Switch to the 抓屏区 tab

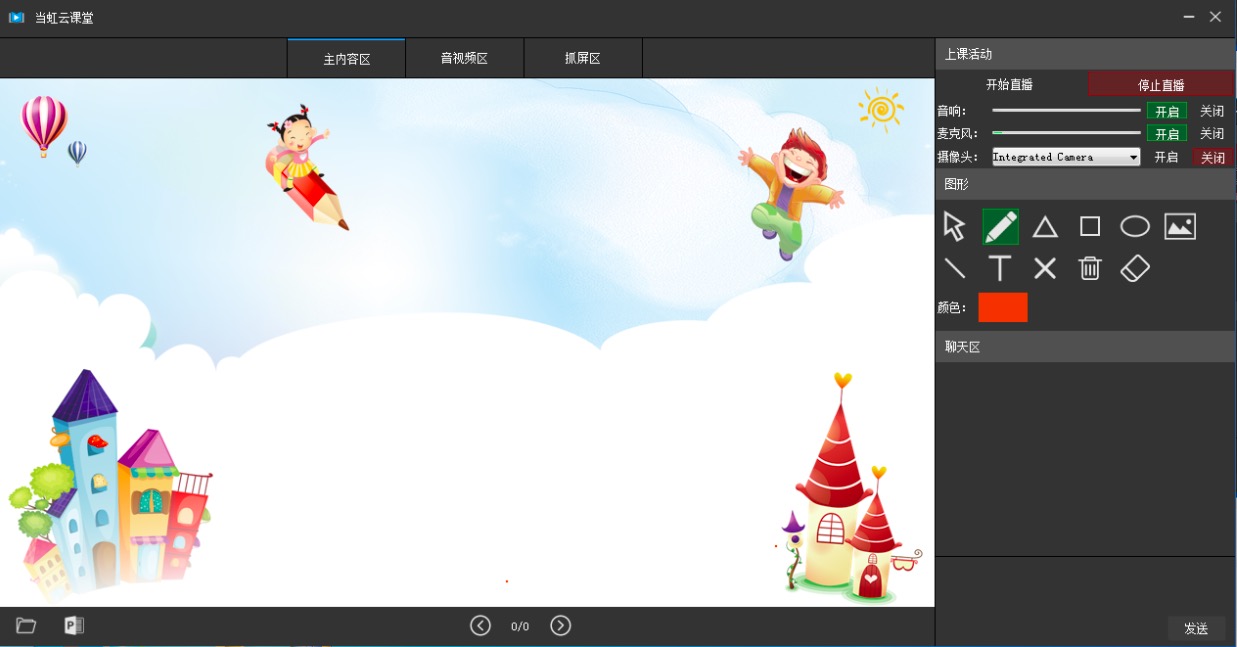coord(582,59)
